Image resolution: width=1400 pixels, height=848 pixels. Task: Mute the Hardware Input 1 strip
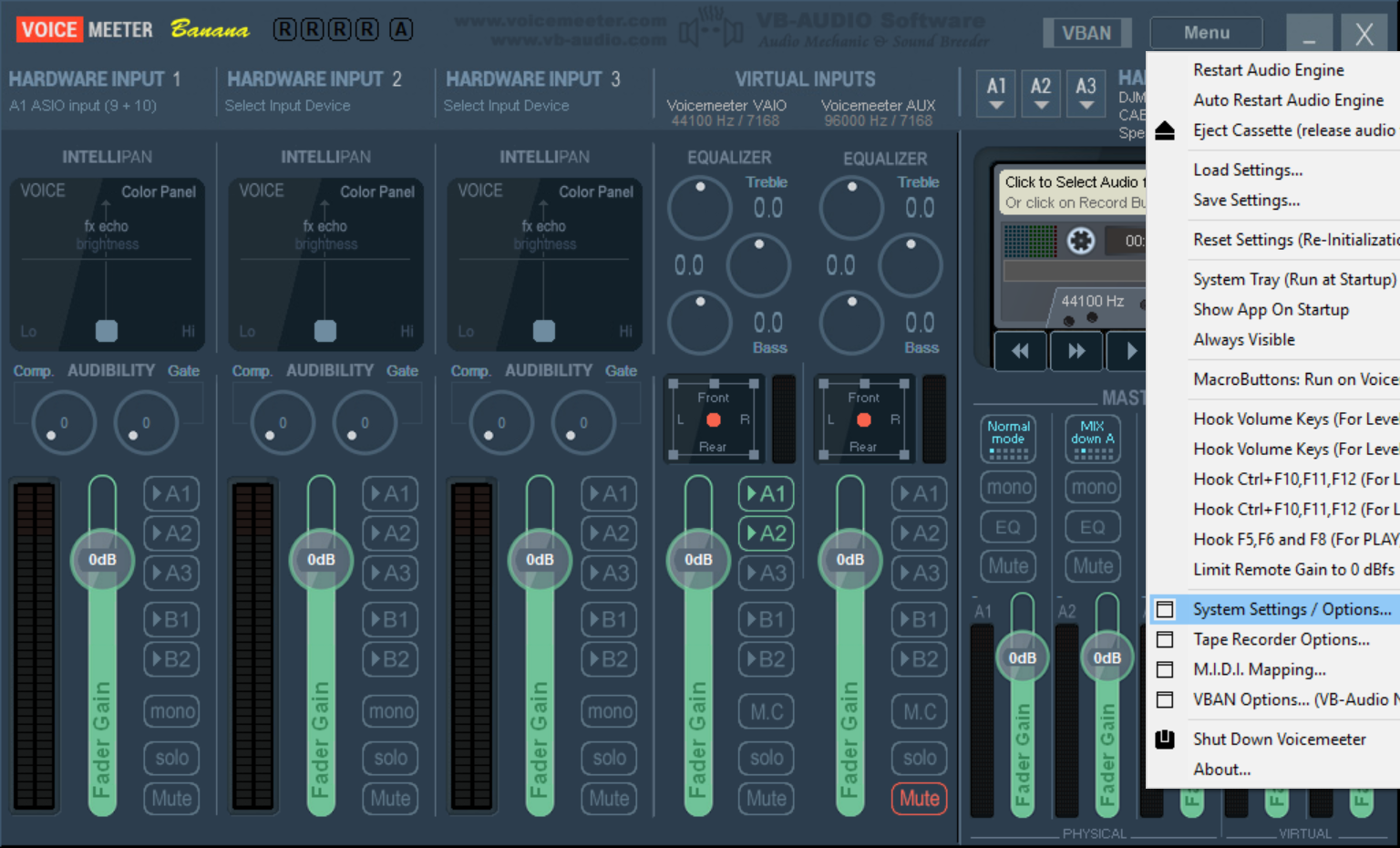[171, 799]
